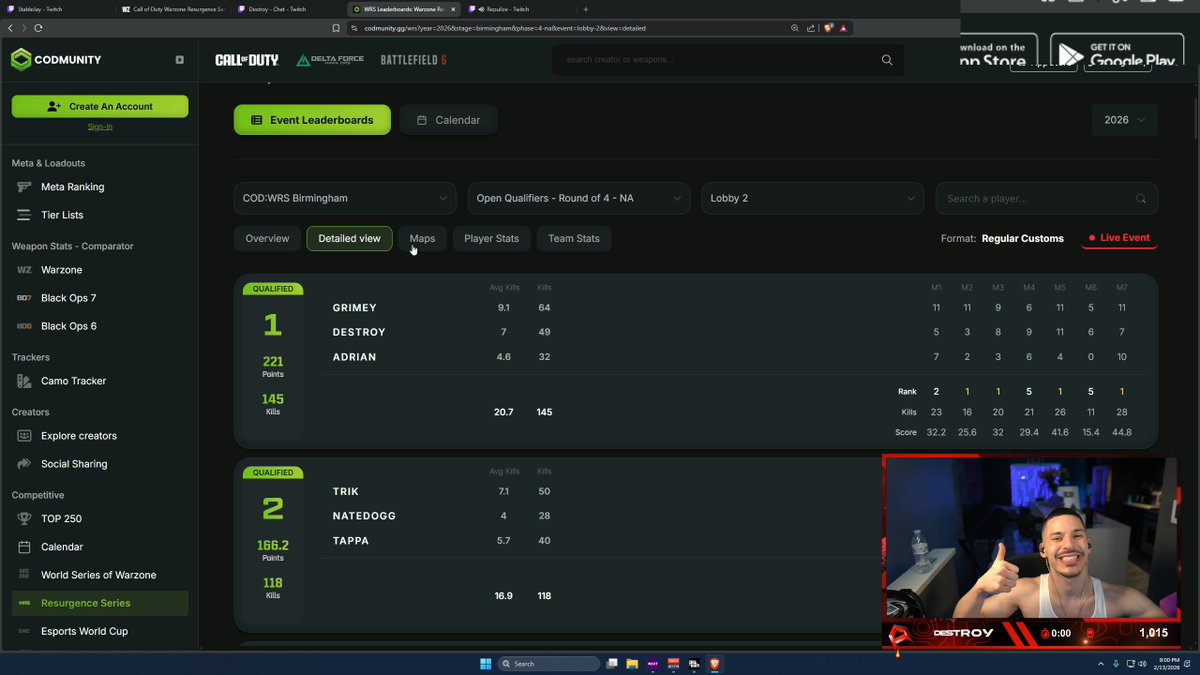Reload the browser page
1200x675 pixels.
[38, 28]
